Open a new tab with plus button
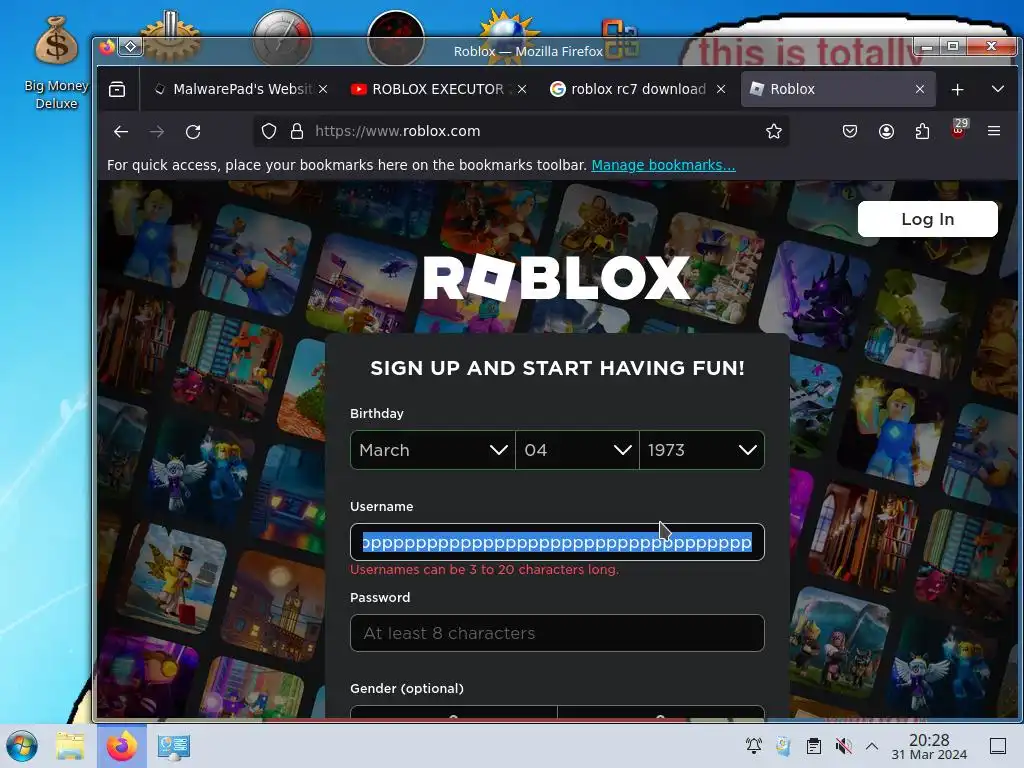Viewport: 1024px width, 768px height. (957, 89)
